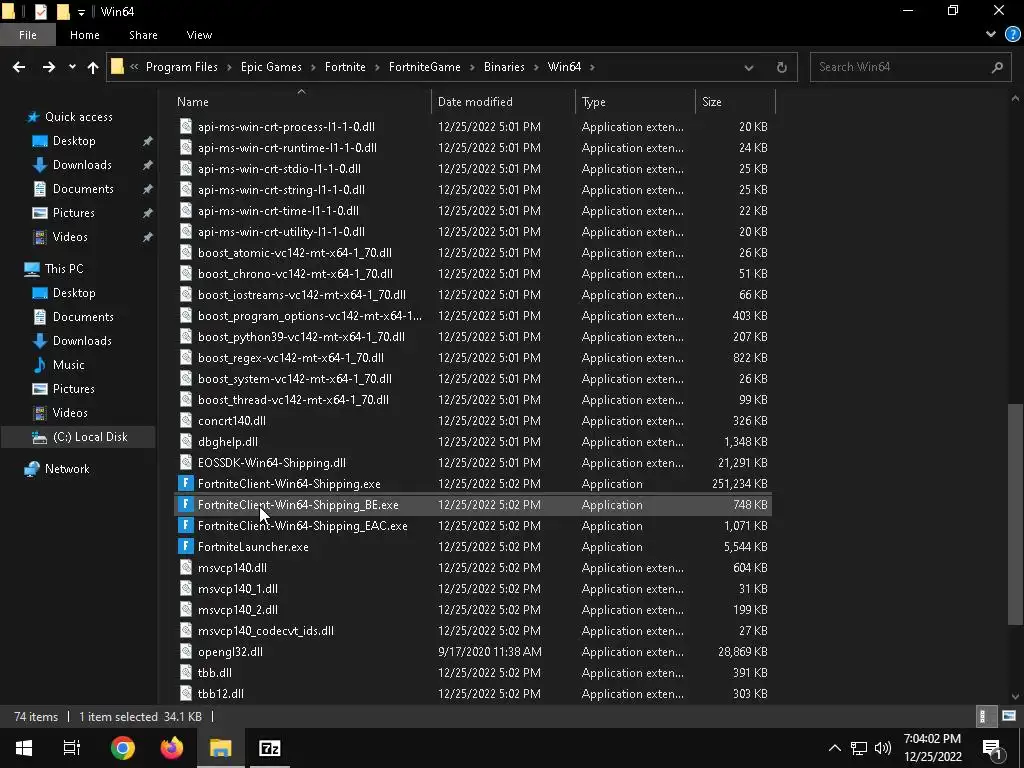
Task: Click the volume speaker tray icon
Action: pyautogui.click(x=882, y=748)
